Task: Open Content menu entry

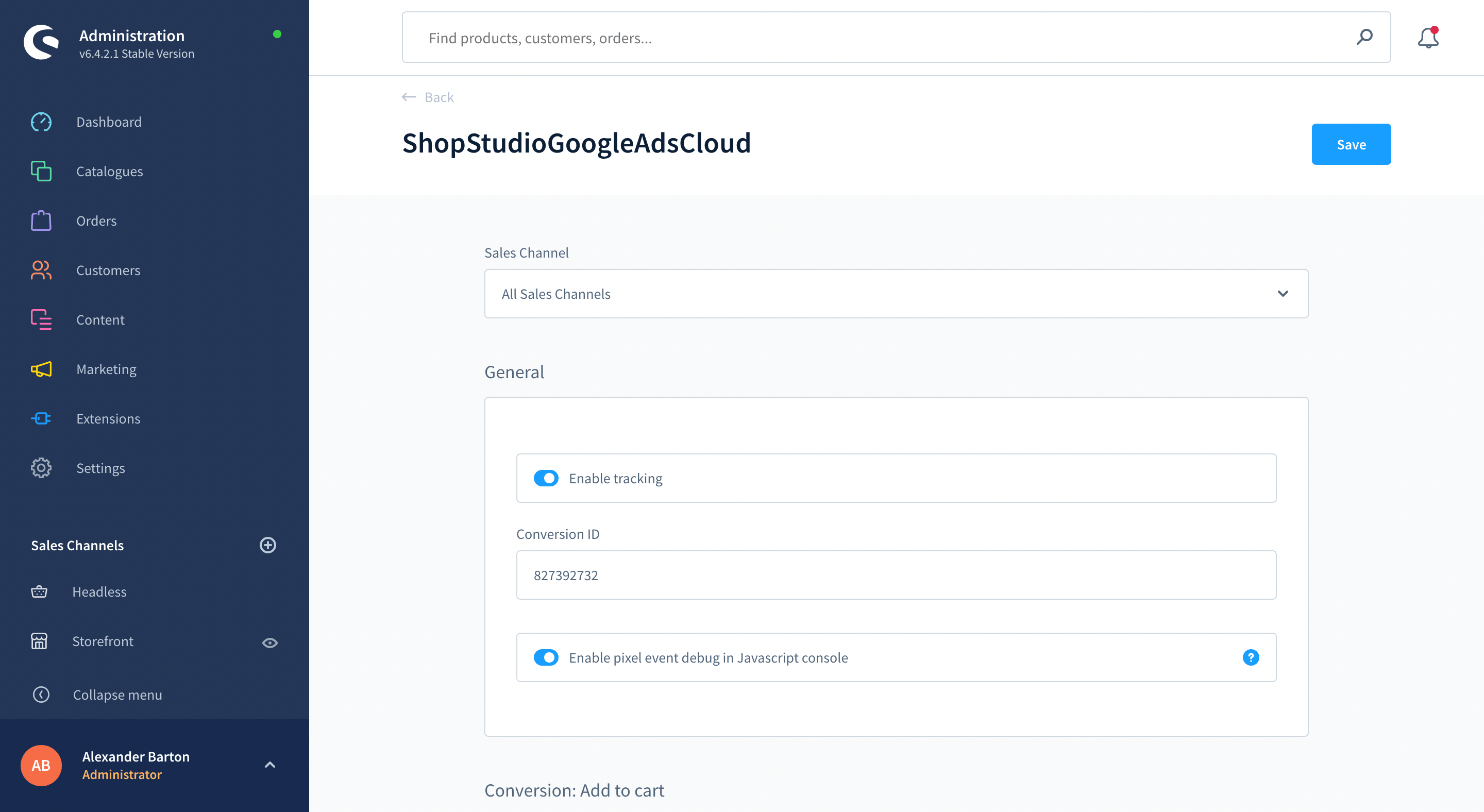Action: [x=100, y=320]
